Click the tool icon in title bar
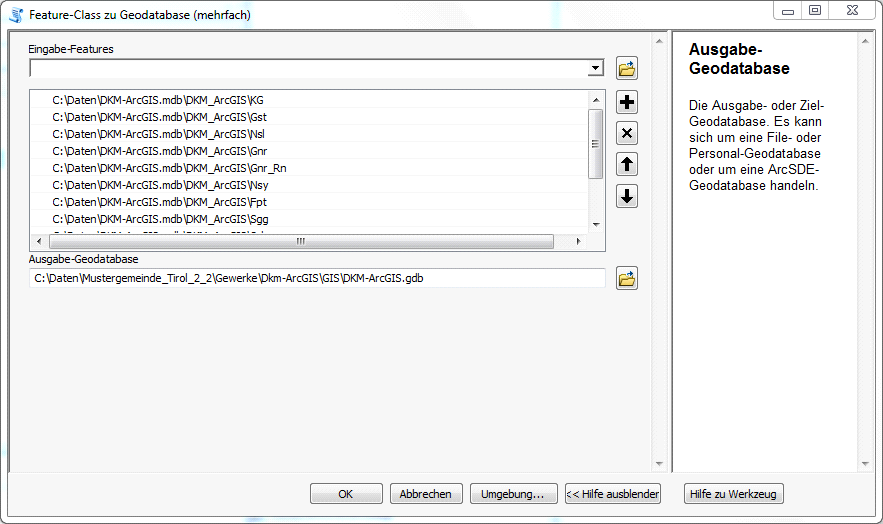The image size is (883, 524). (16, 14)
